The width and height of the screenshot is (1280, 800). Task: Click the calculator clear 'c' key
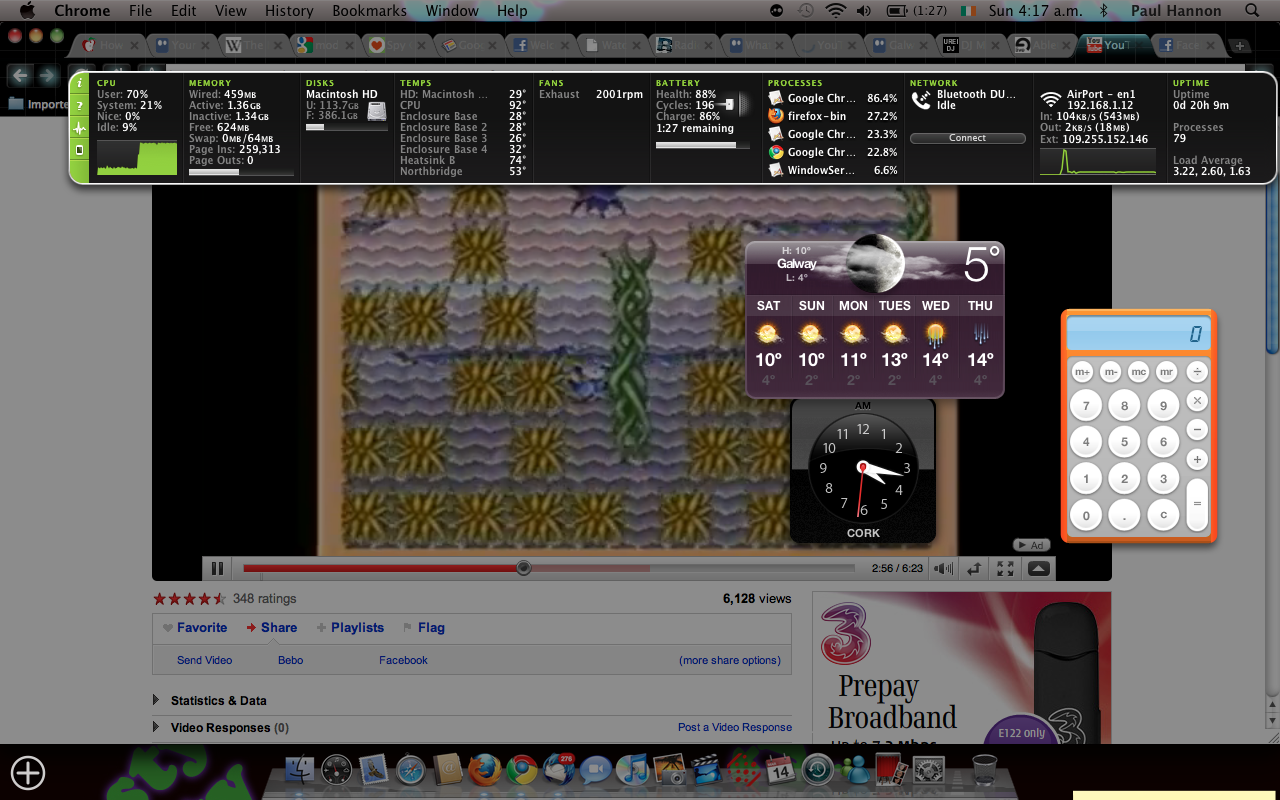tap(1163, 515)
